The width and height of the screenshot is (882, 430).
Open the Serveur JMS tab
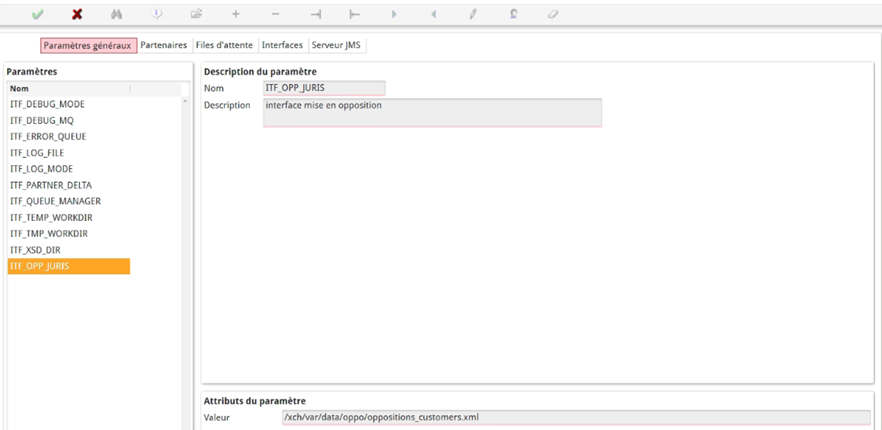[x=336, y=45]
